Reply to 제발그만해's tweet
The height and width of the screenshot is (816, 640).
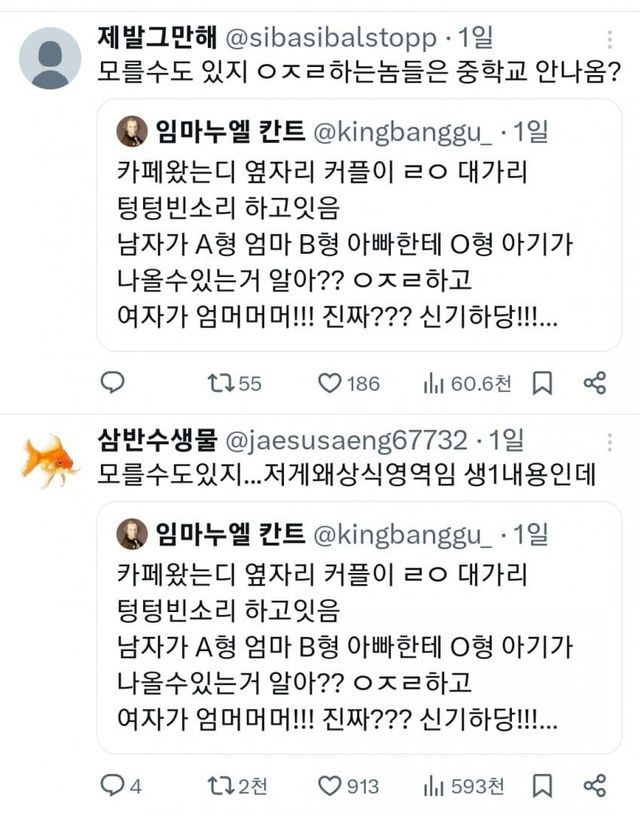[113, 383]
